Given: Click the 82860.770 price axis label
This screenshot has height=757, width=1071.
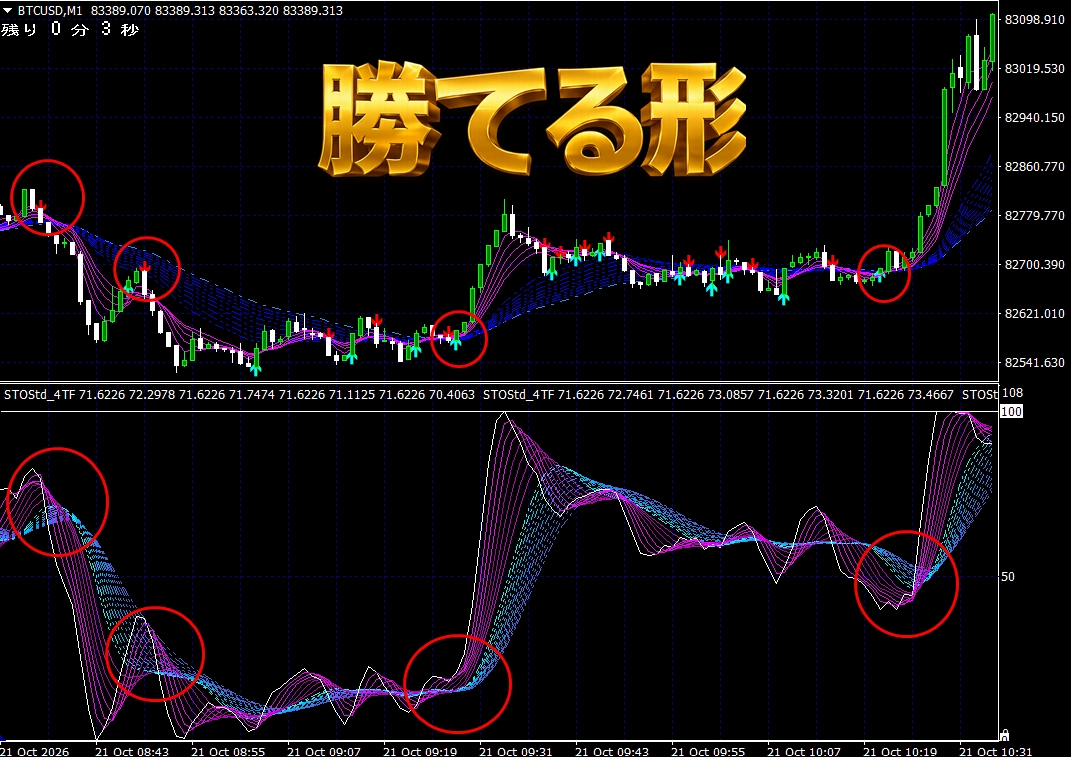Looking at the screenshot, I should point(1034,166).
